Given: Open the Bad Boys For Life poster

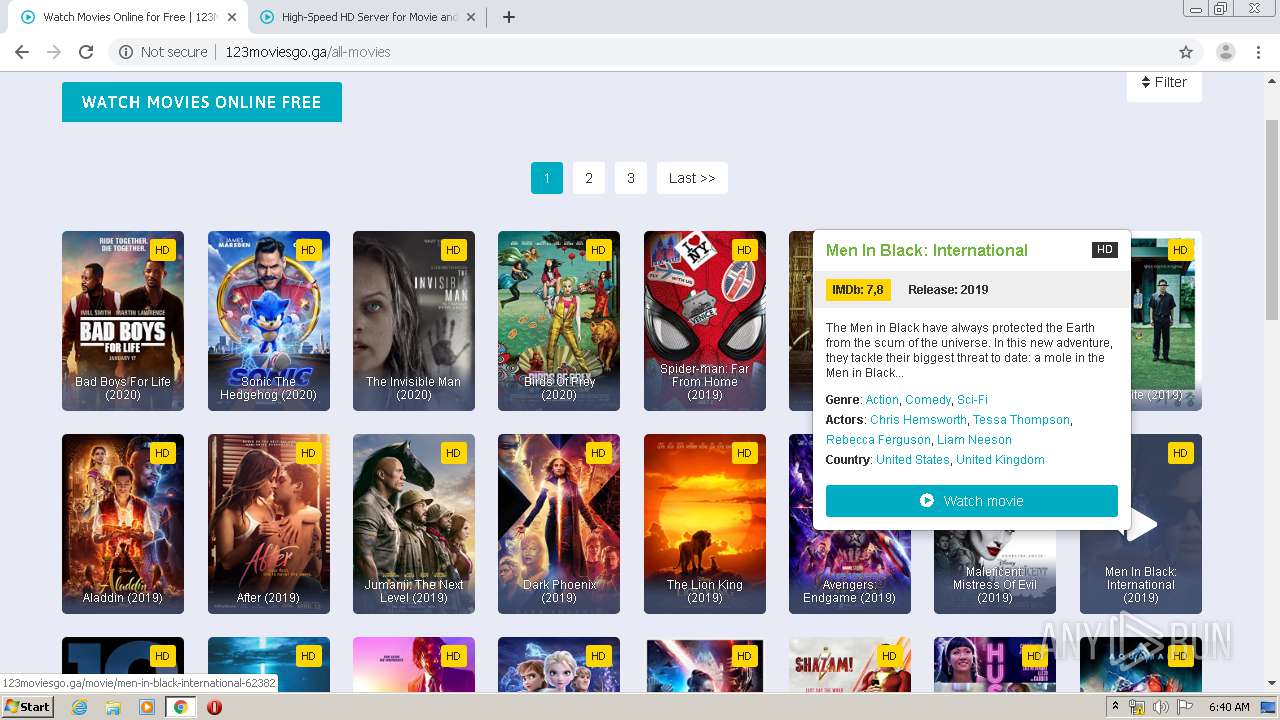Looking at the screenshot, I should (x=123, y=321).
